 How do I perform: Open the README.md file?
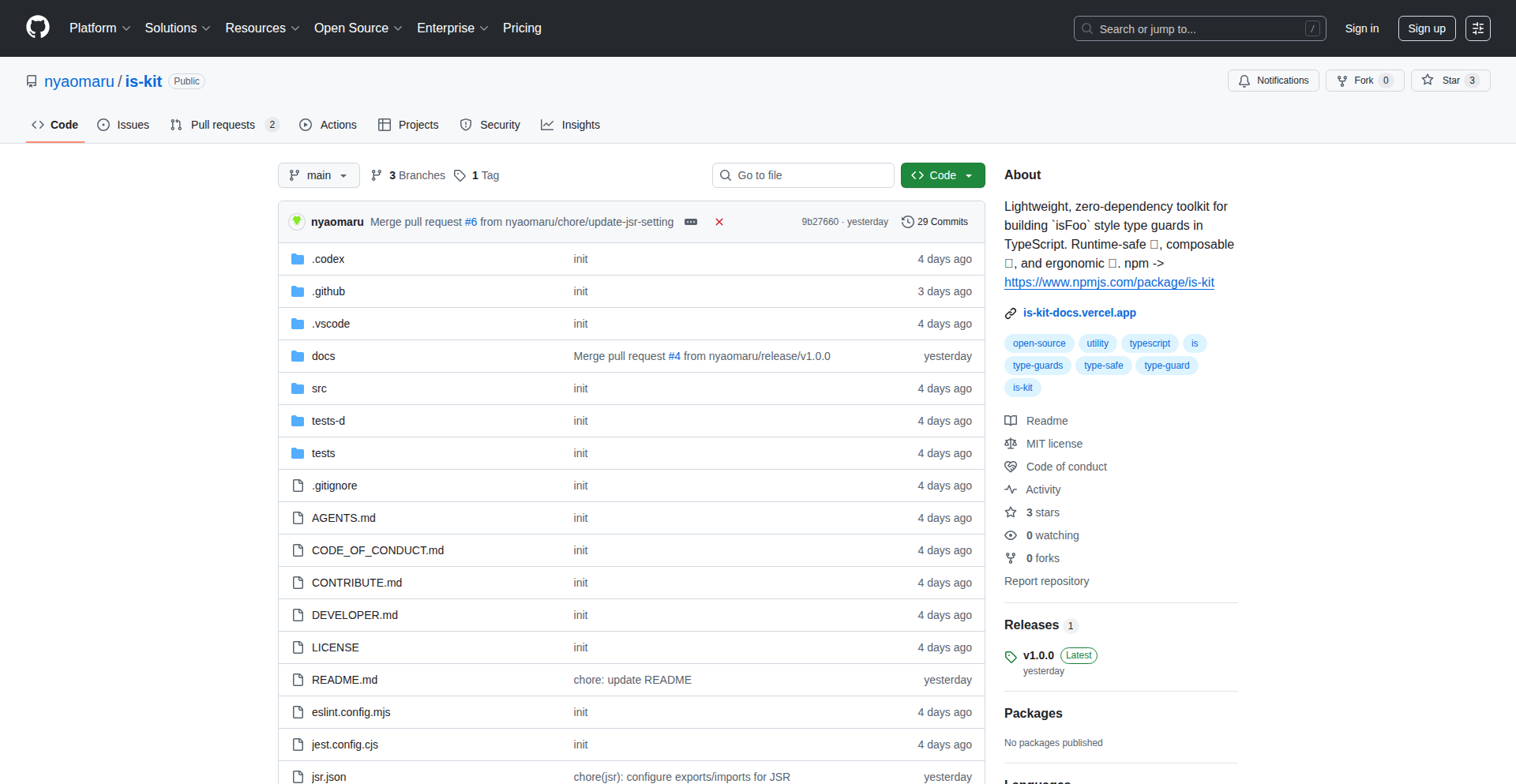click(x=344, y=680)
